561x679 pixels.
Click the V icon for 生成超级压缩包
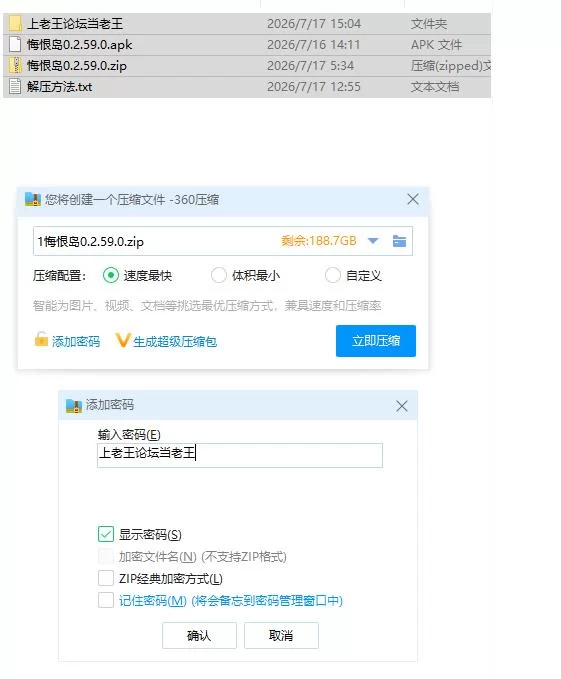123,340
